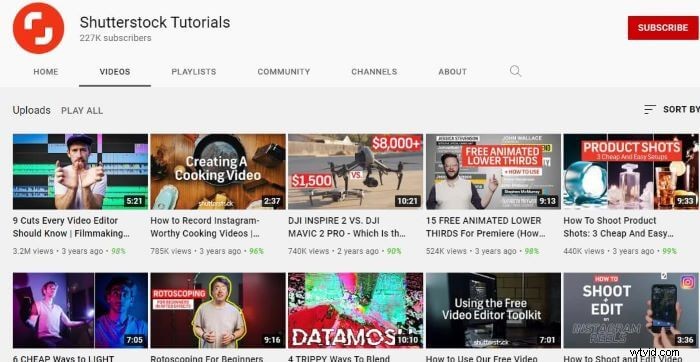Click title '9 Cuts Every Video Editor Should Know'

click(71, 227)
